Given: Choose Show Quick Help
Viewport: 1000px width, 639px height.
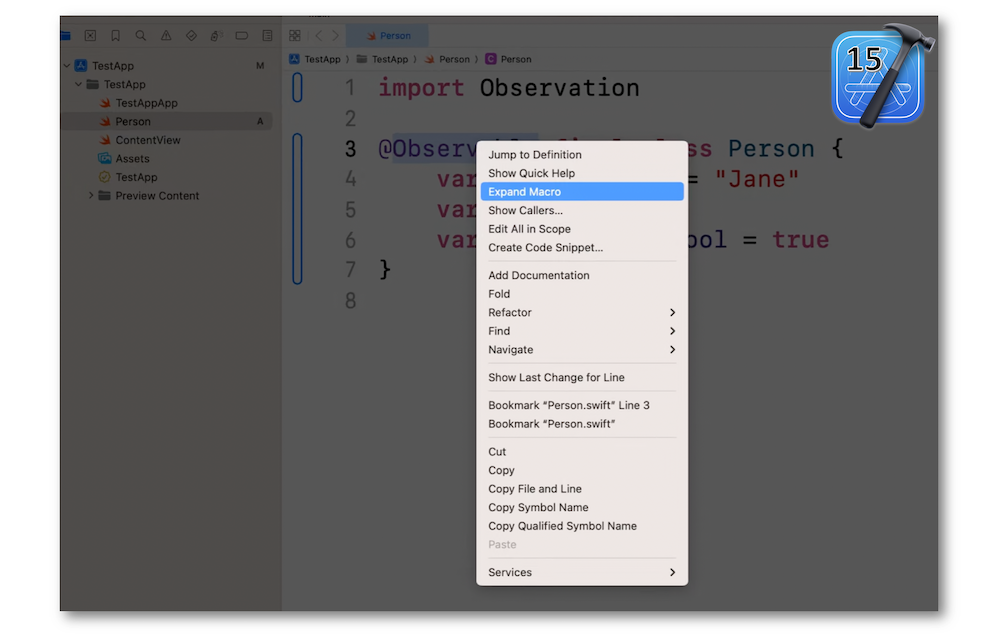Looking at the screenshot, I should point(582,173).
